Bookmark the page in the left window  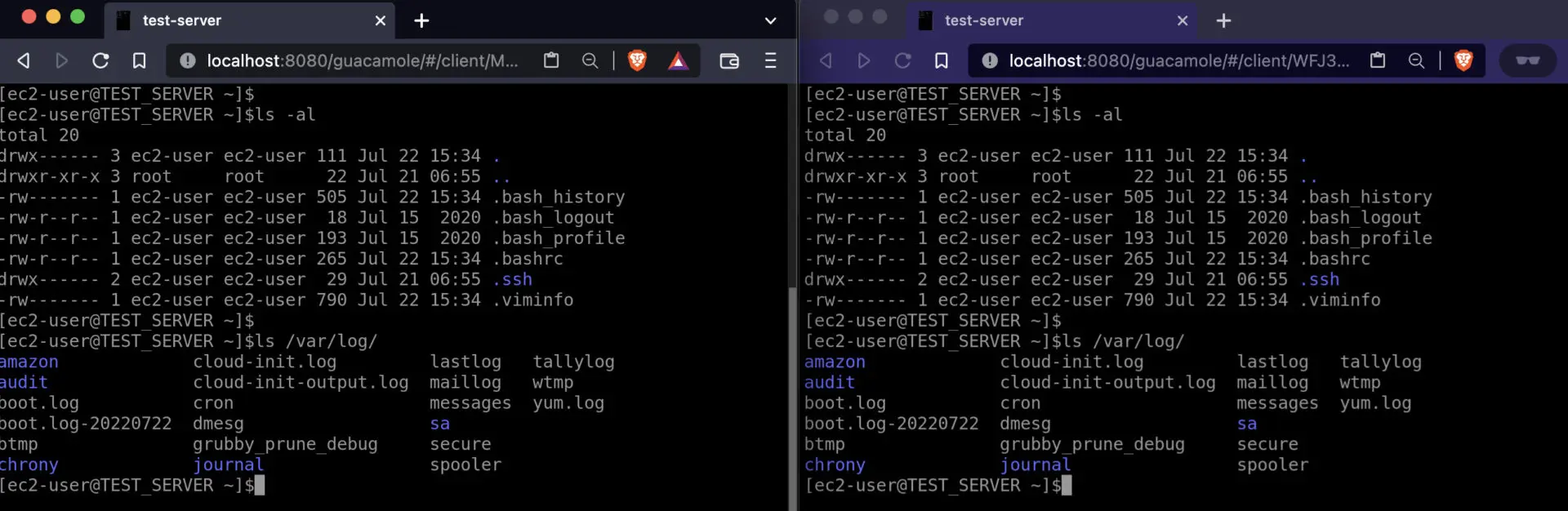coord(140,60)
